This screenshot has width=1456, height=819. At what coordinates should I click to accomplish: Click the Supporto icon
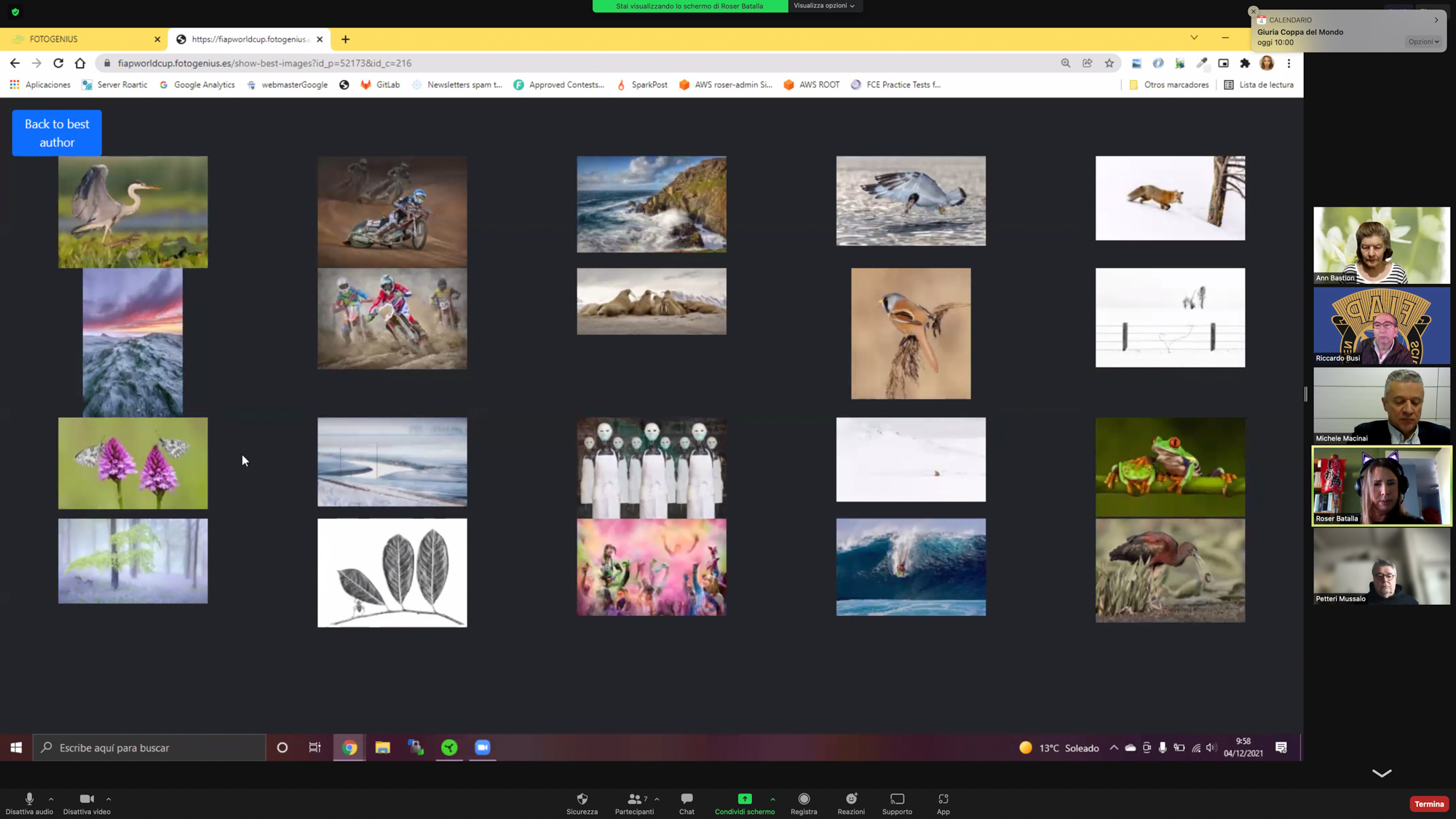pos(897,799)
